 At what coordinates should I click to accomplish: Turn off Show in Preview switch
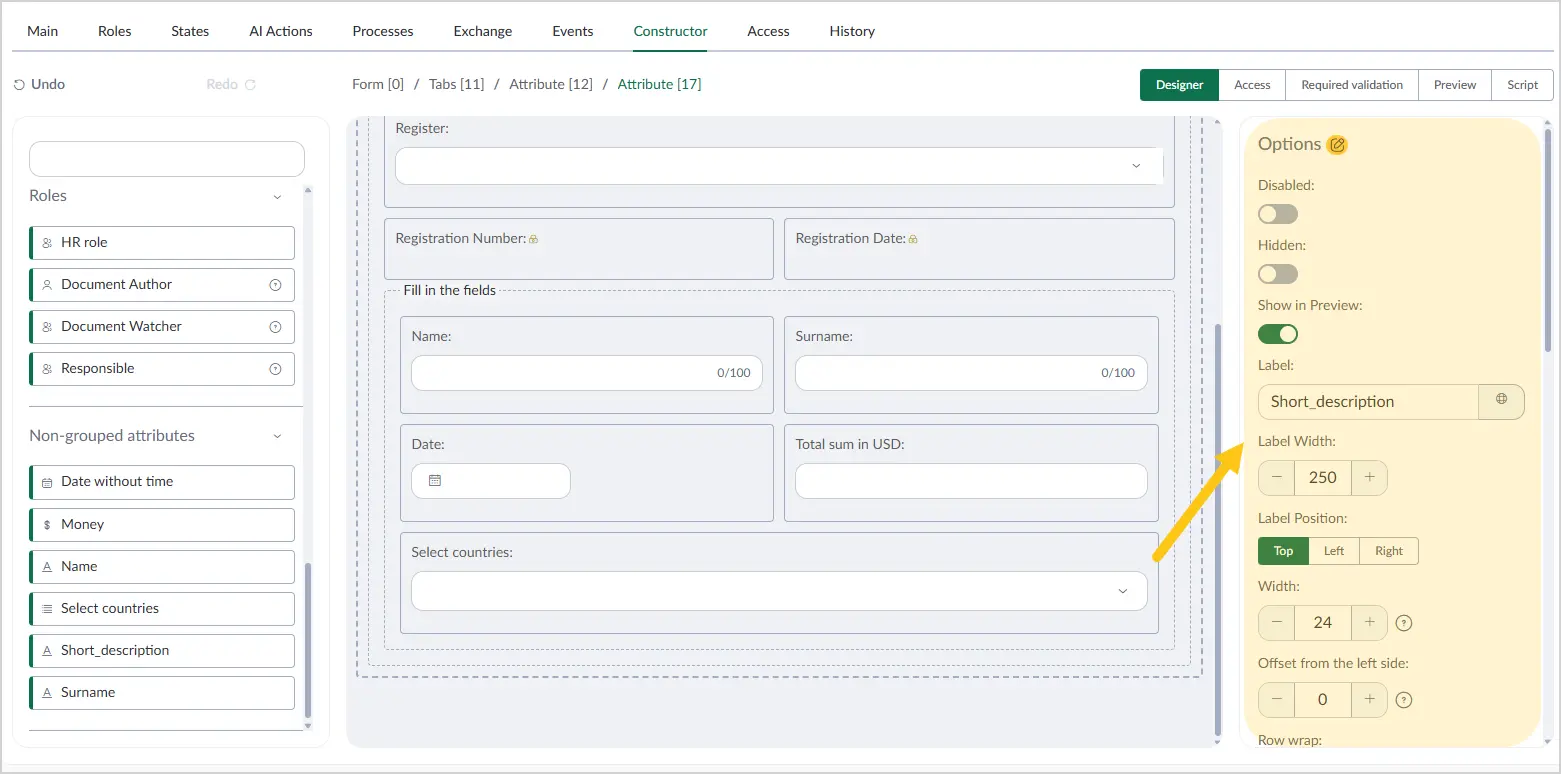click(1278, 334)
